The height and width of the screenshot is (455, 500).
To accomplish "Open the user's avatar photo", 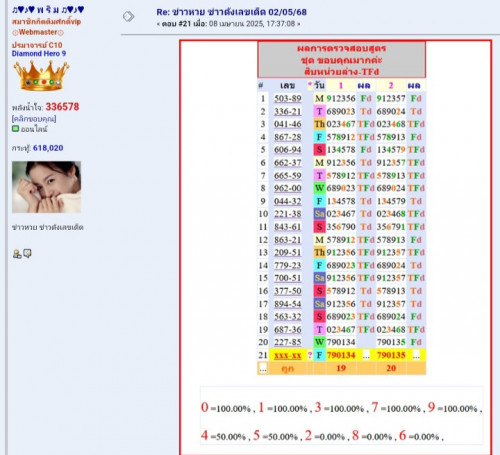I will (46, 187).
